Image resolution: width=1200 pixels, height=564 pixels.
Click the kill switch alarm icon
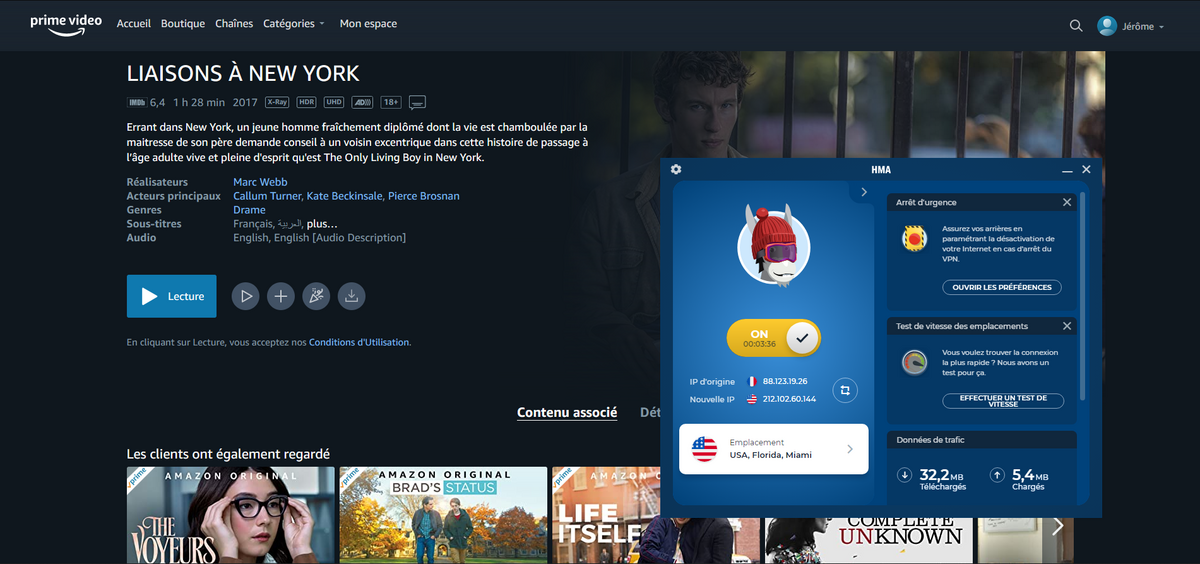click(x=914, y=238)
